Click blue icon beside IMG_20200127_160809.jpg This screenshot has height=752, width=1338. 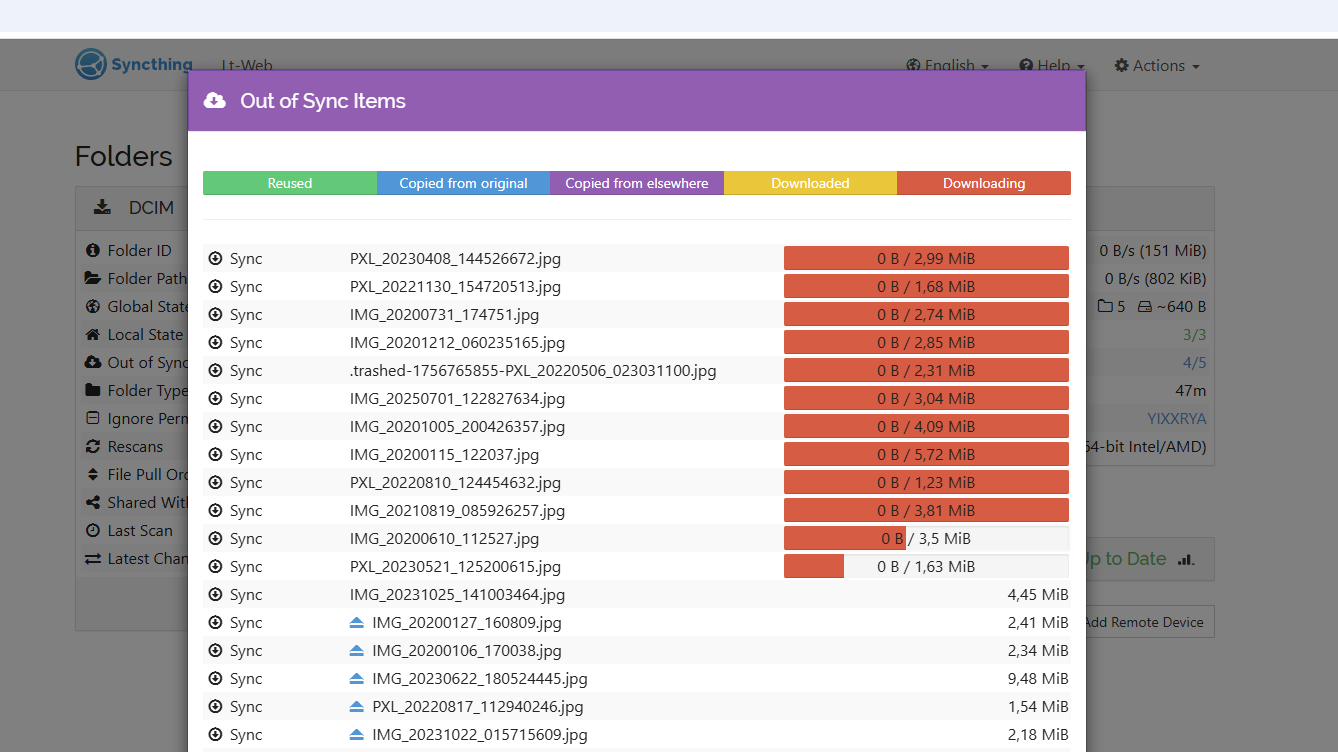(x=357, y=623)
